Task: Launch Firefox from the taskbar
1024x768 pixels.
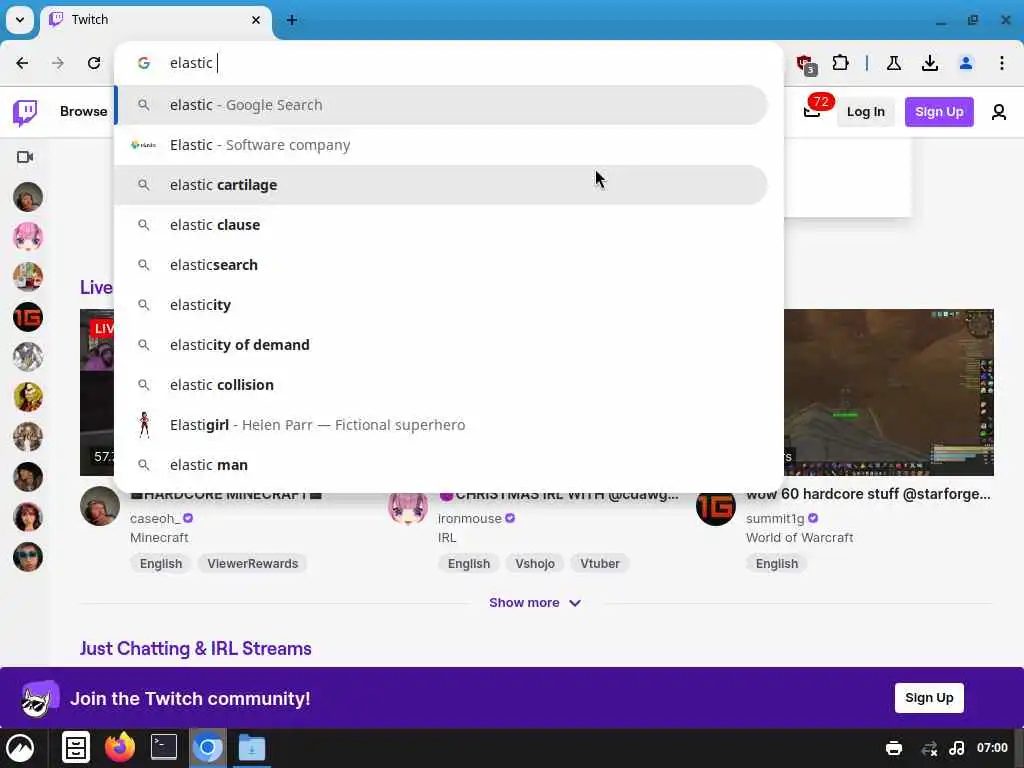Action: tap(120, 748)
